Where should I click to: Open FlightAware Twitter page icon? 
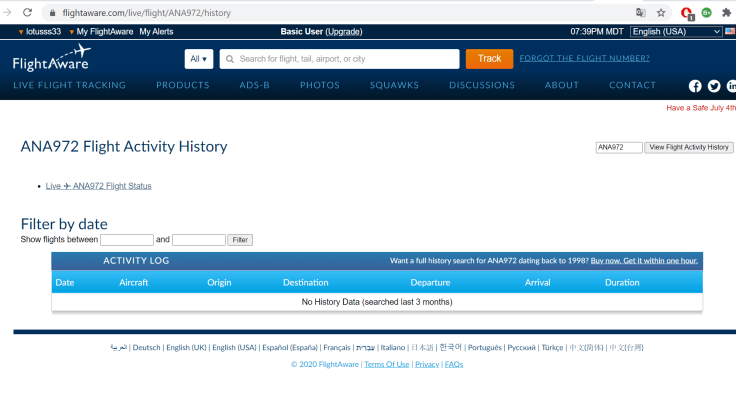(714, 86)
